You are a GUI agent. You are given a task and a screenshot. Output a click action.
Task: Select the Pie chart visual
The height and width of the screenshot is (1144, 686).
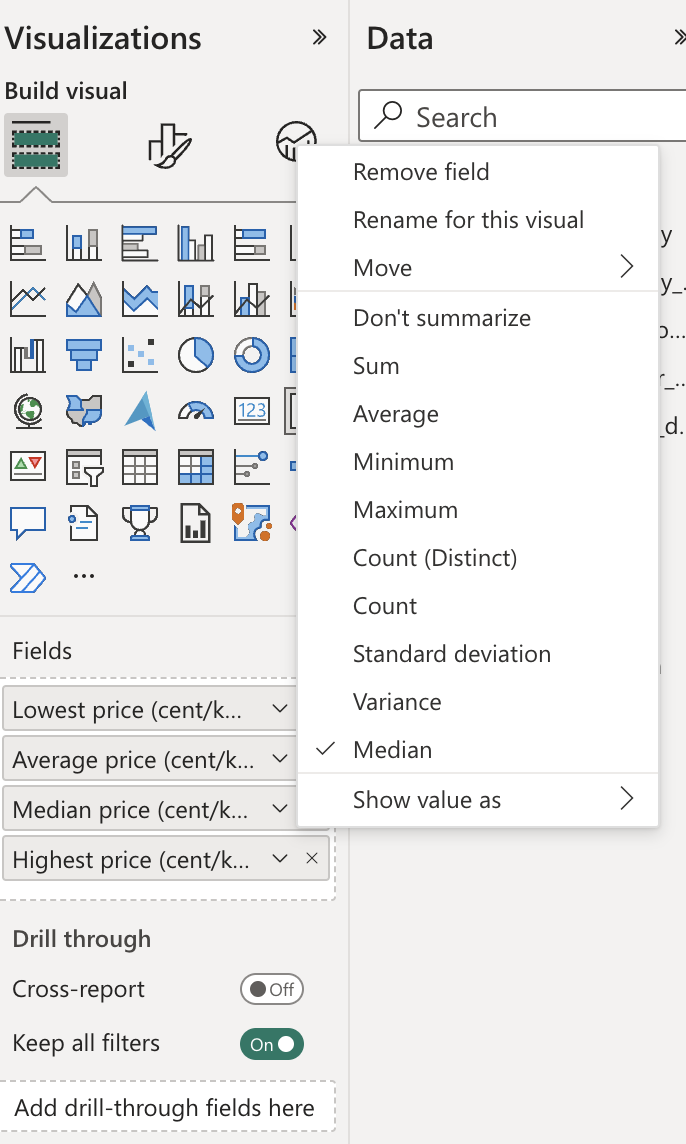coord(196,354)
